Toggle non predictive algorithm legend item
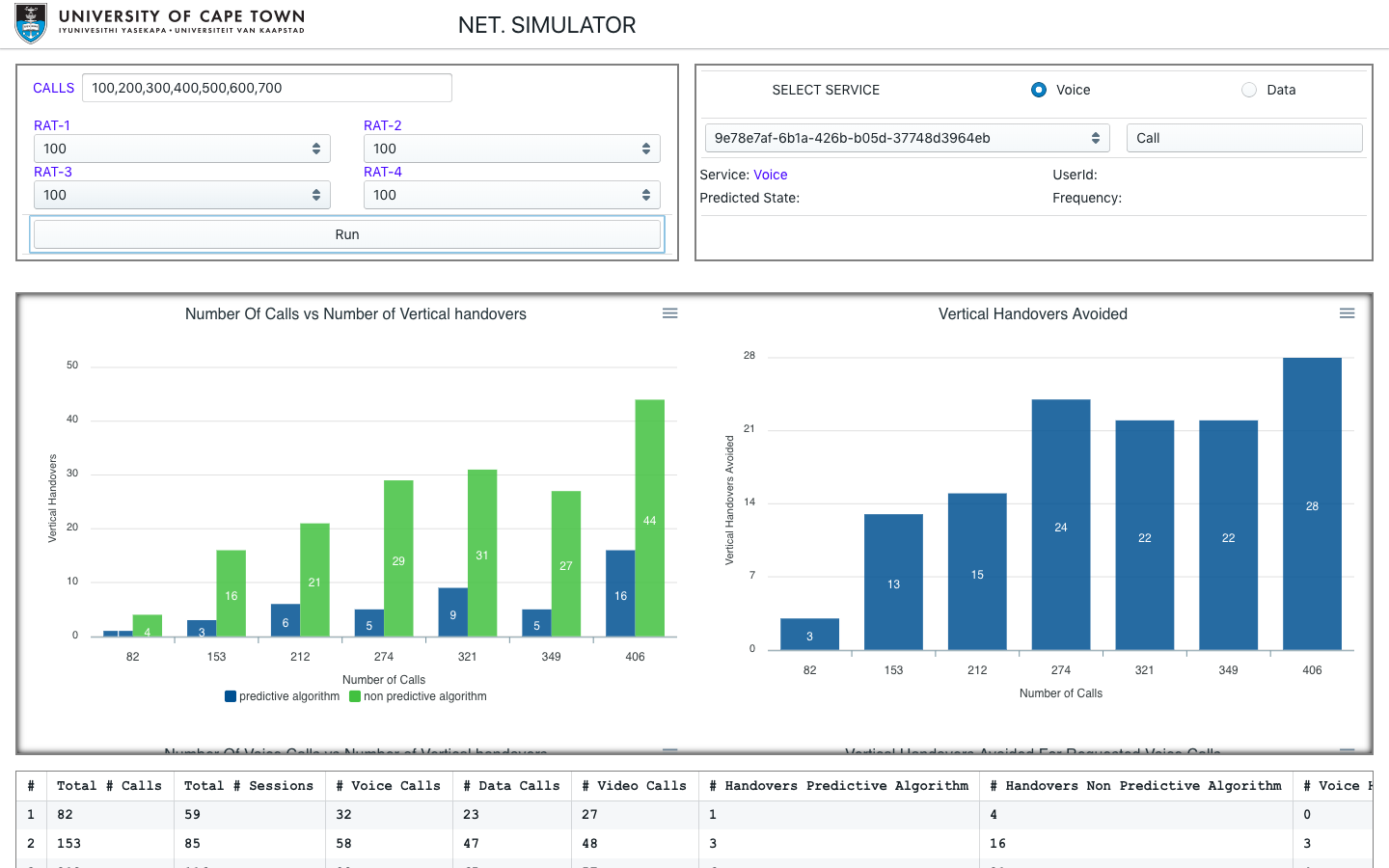The width and height of the screenshot is (1389, 868). 419,696
